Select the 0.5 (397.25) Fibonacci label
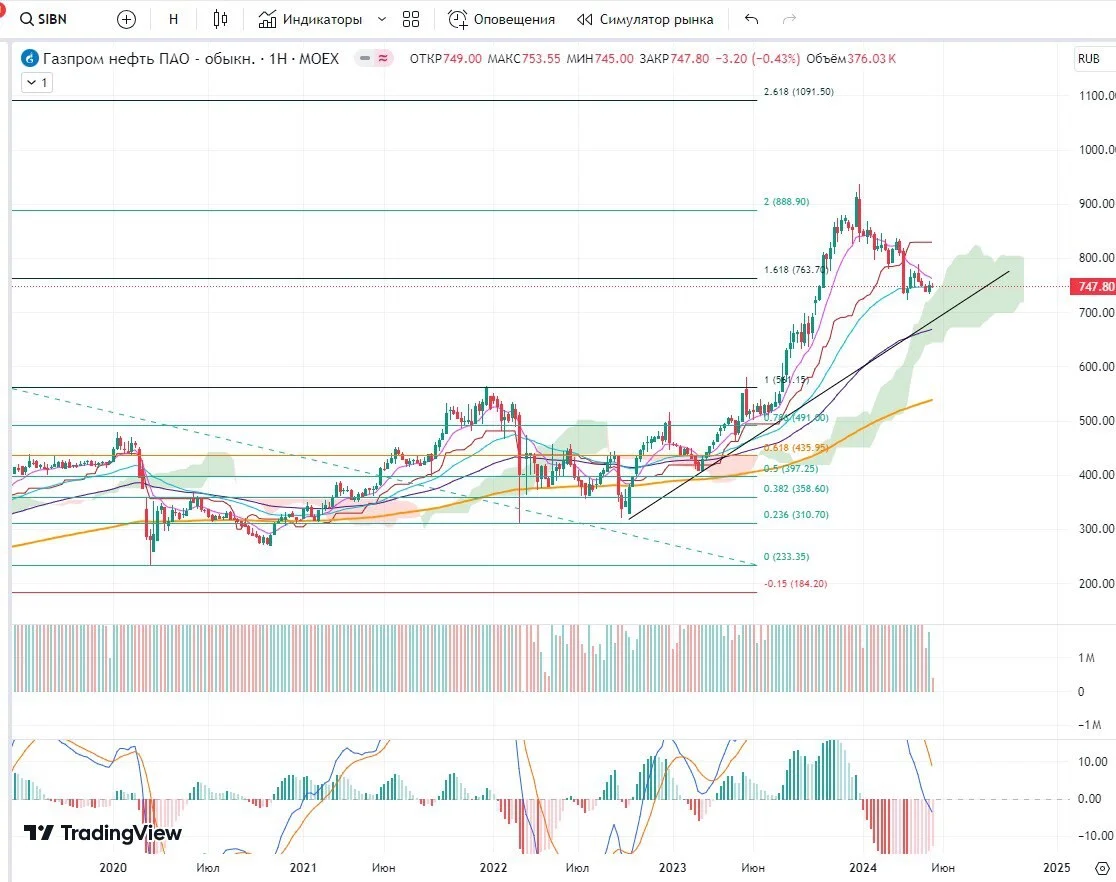The image size is (1116, 882). click(791, 469)
